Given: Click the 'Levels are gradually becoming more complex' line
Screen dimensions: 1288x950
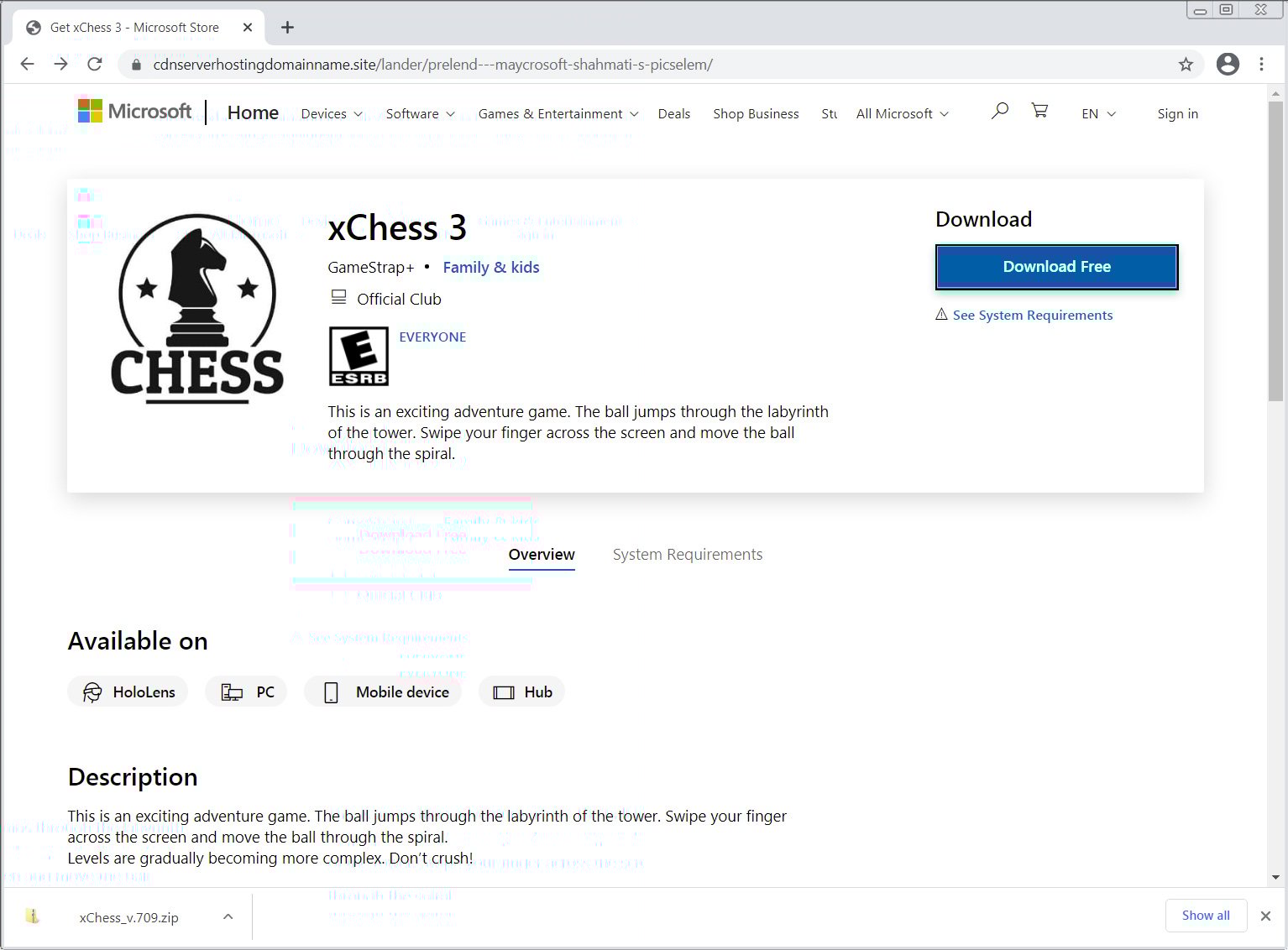Looking at the screenshot, I should [x=270, y=858].
